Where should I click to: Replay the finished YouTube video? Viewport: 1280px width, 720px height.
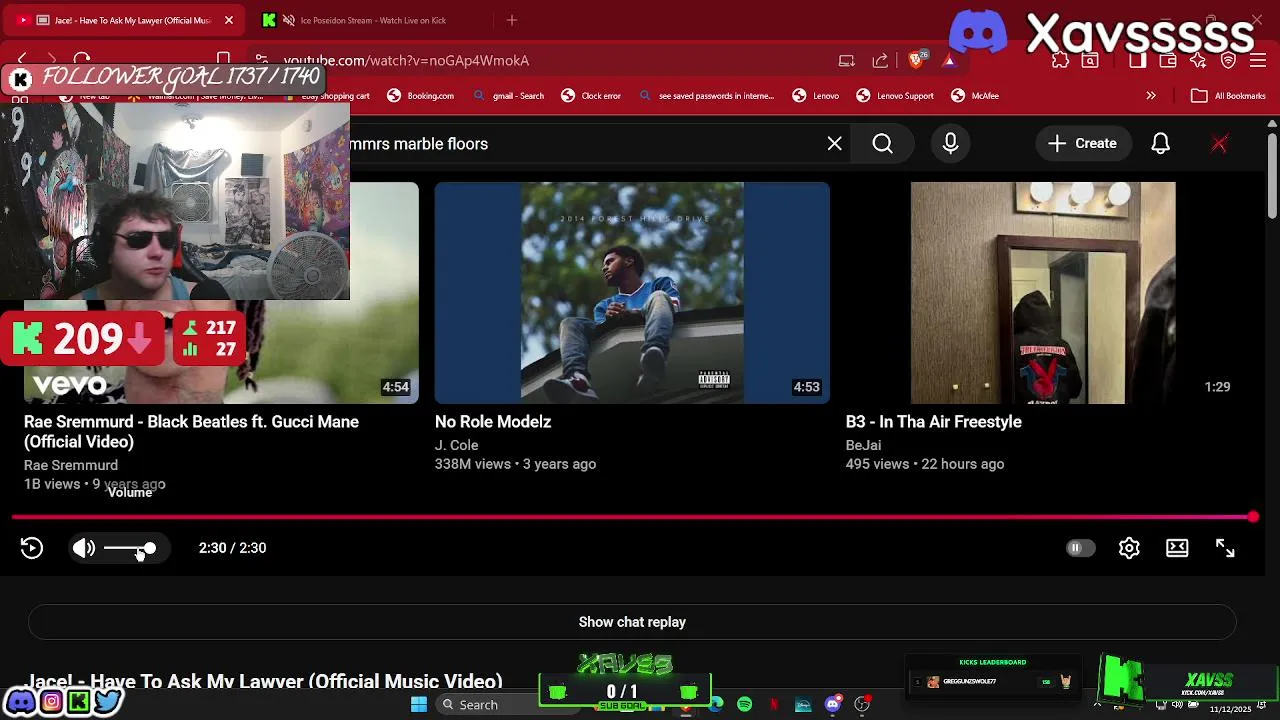tap(32, 548)
